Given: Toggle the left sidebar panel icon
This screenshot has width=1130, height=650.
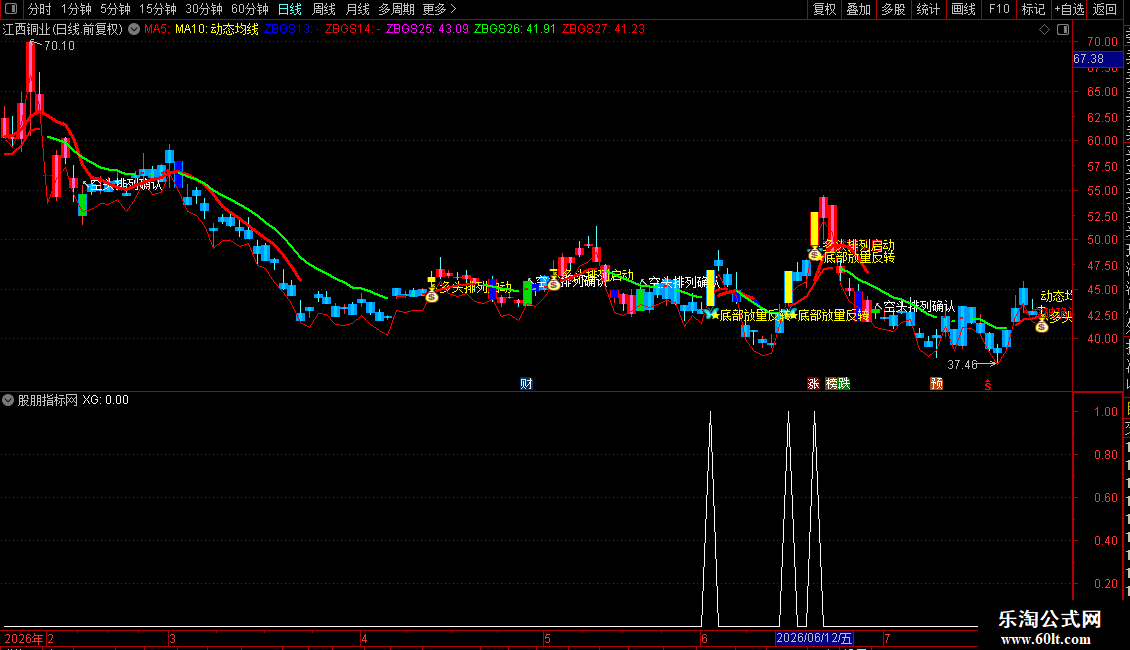Looking at the screenshot, I should coord(11,9).
